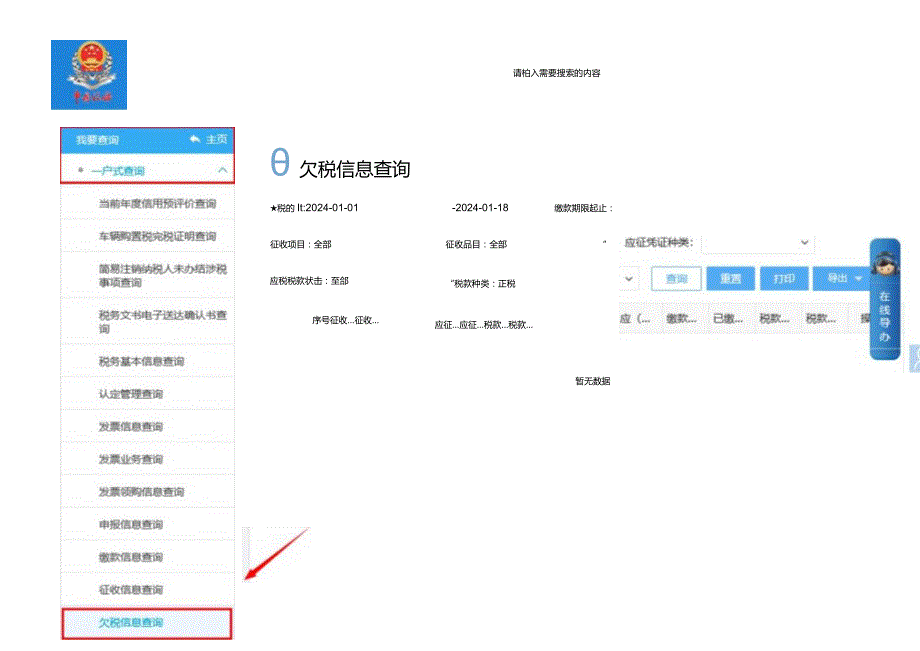The image size is (920, 651).
Task: Click 暂无数据 empty message
Action: click(593, 381)
